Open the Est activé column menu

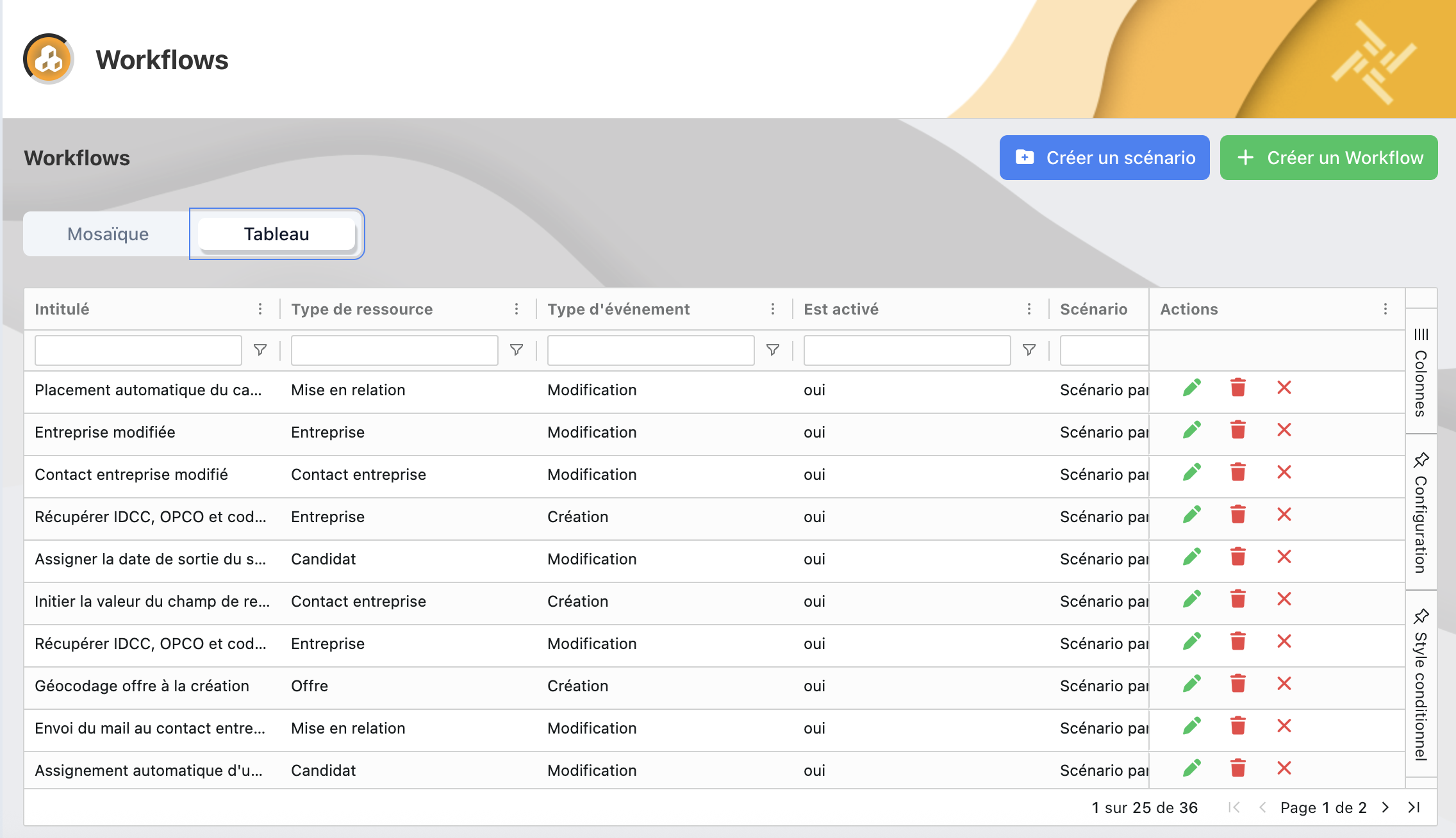point(1029,309)
